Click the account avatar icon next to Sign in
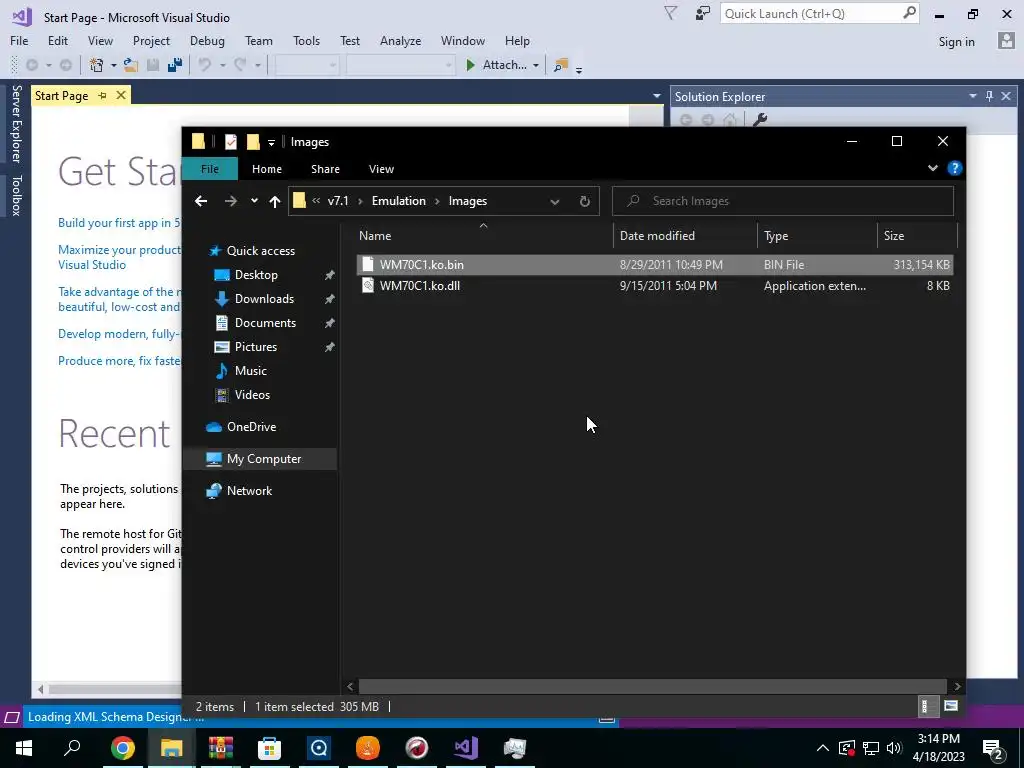The height and width of the screenshot is (768, 1024). [x=1006, y=40]
